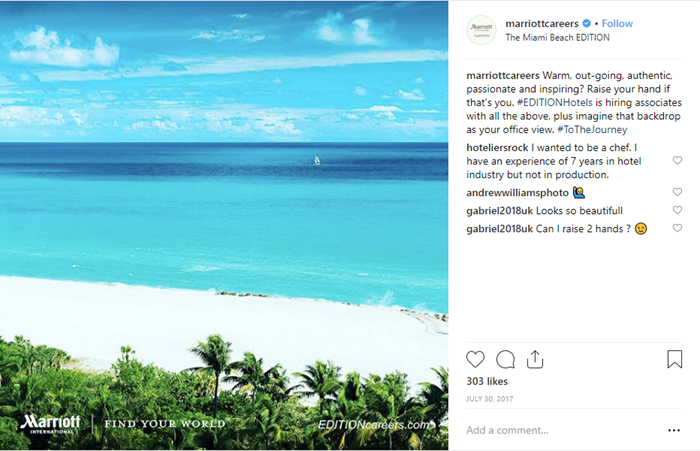Follow the marriottcareers account
The image size is (700, 451).
pos(617,23)
